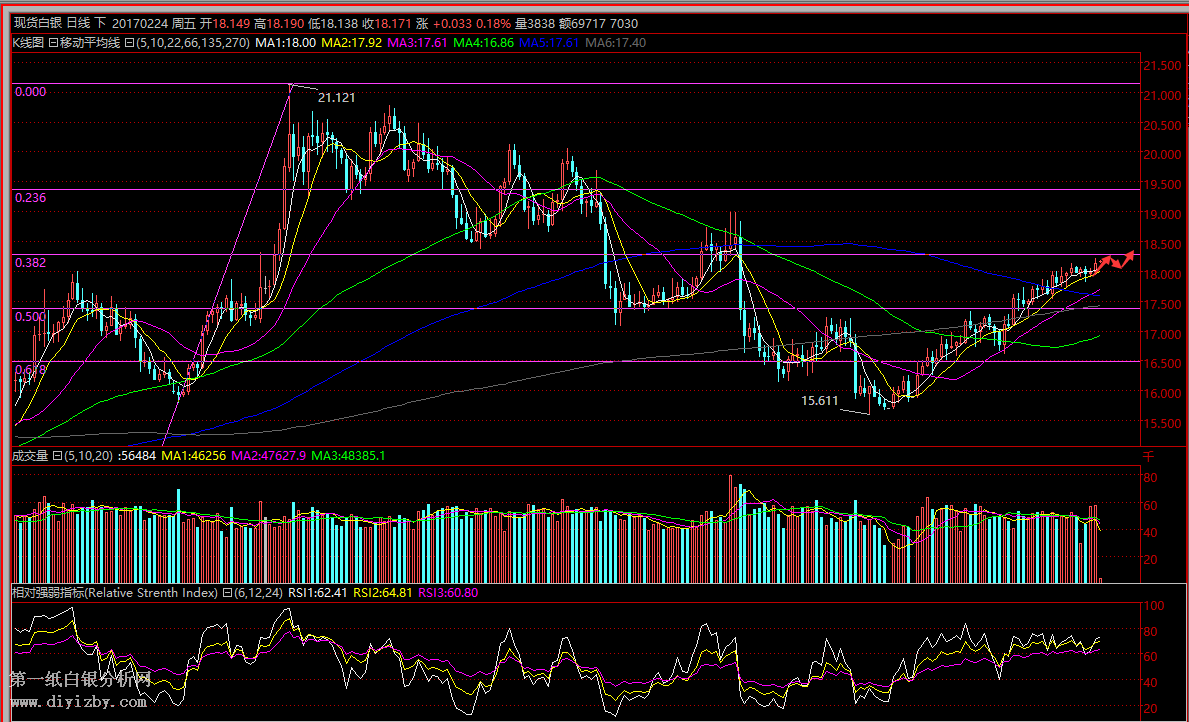Click the 21.121 high price marker
This screenshot has height=722, width=1189.
(336, 97)
